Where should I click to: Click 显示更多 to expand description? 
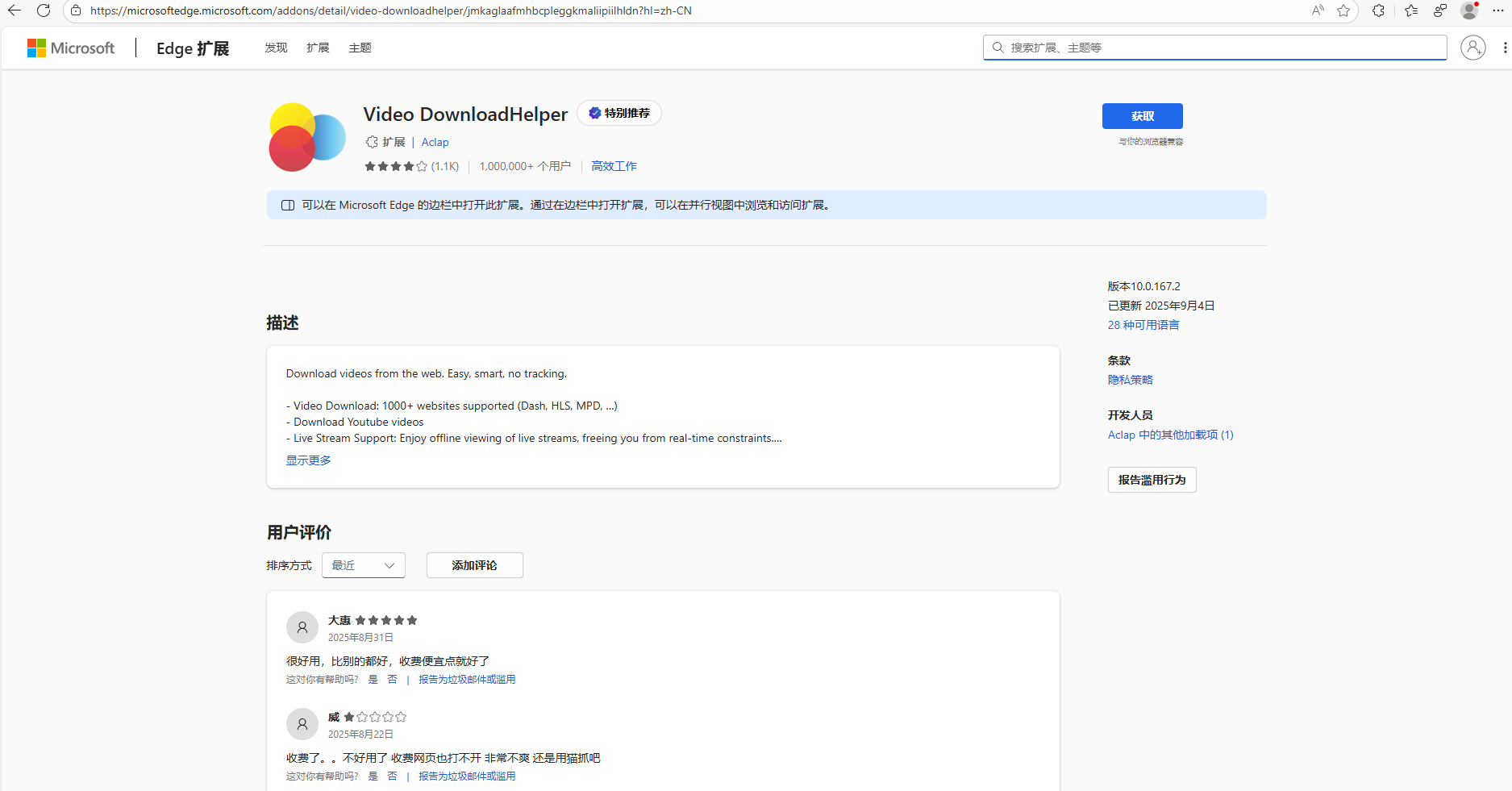[308, 460]
